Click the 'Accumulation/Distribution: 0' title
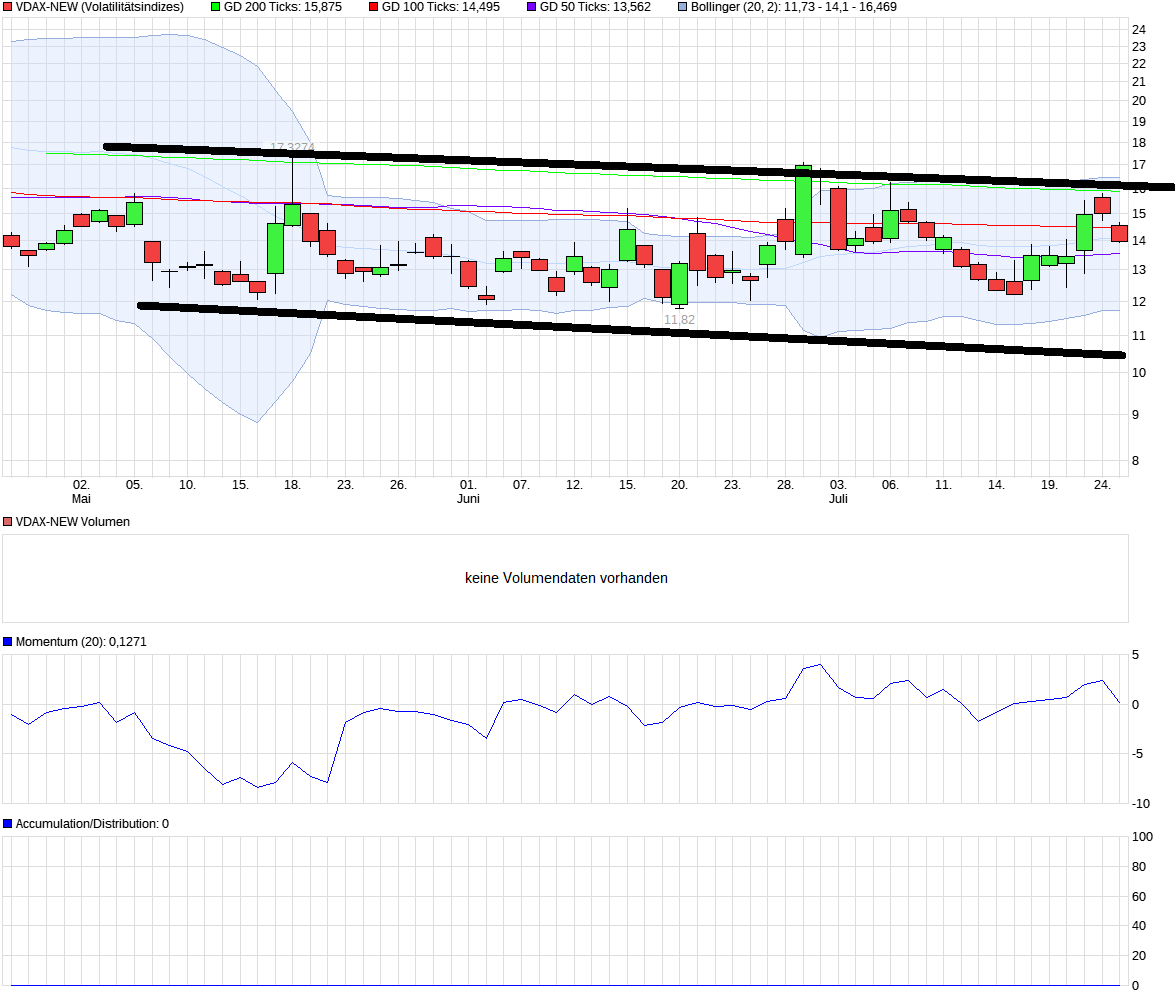Screen dimensions: 1175x997 point(92,824)
